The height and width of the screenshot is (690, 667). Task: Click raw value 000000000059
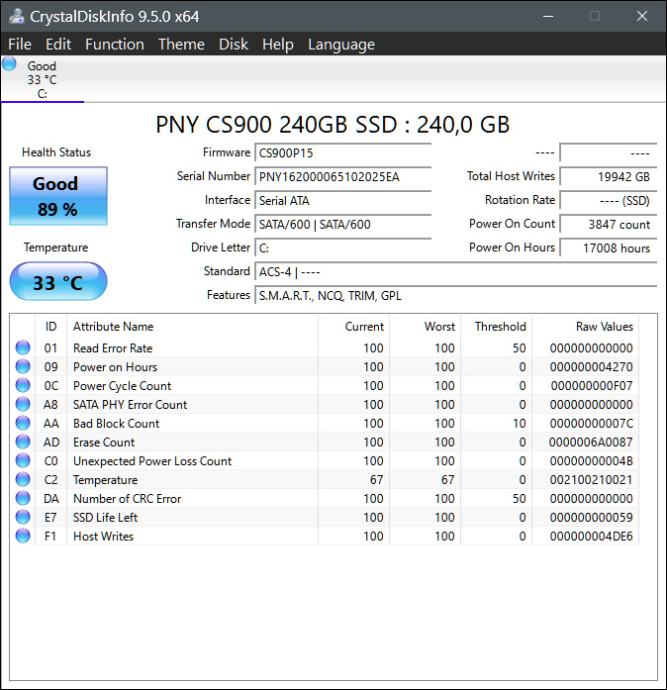(591, 518)
